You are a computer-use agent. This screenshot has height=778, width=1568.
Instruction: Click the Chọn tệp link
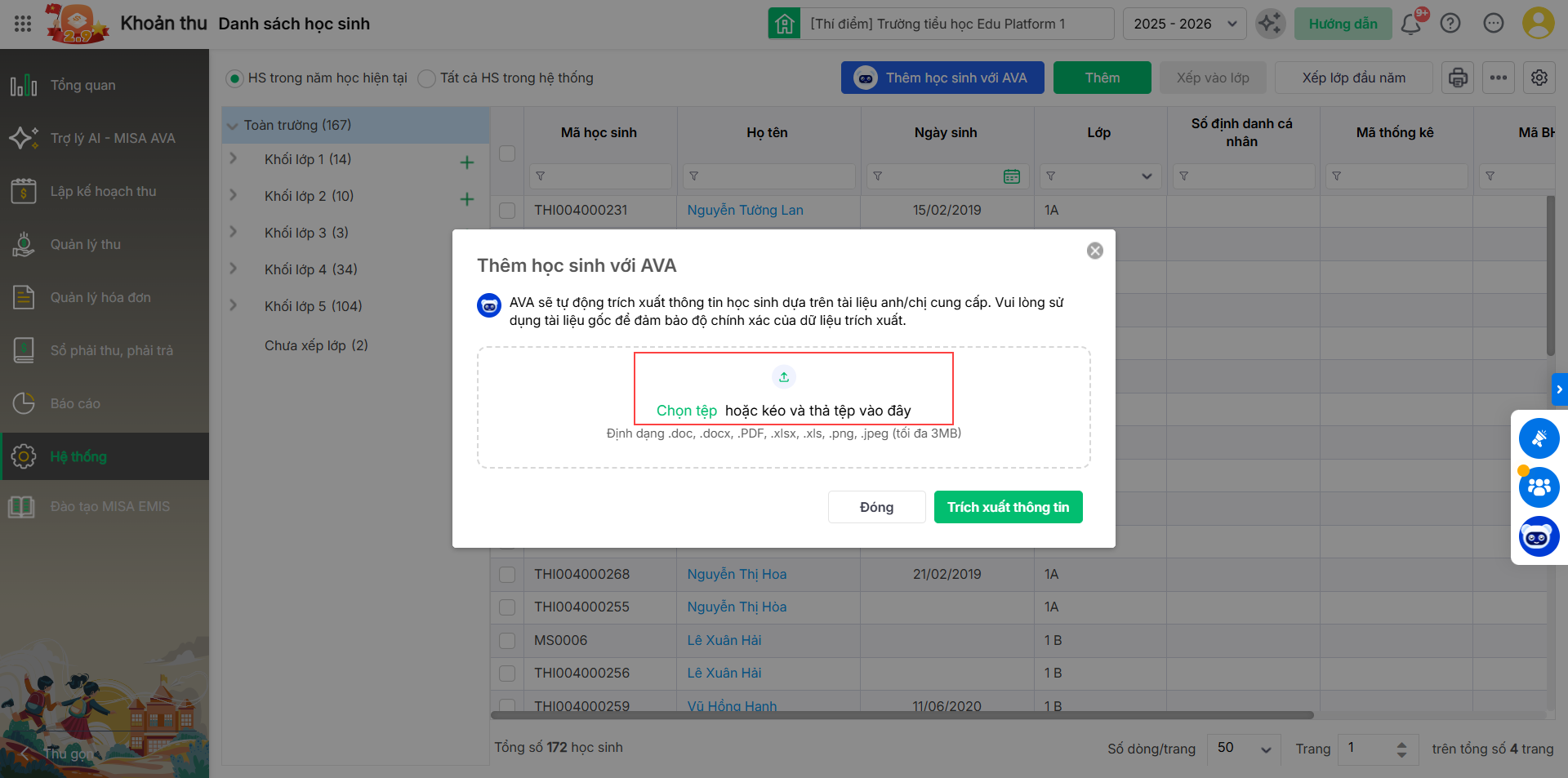(x=686, y=411)
